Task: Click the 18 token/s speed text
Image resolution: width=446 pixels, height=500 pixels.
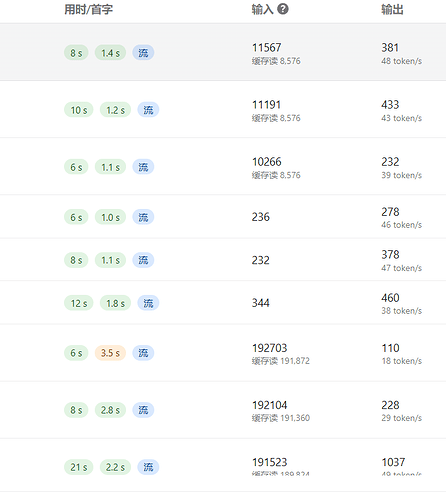Action: click(x=401, y=361)
